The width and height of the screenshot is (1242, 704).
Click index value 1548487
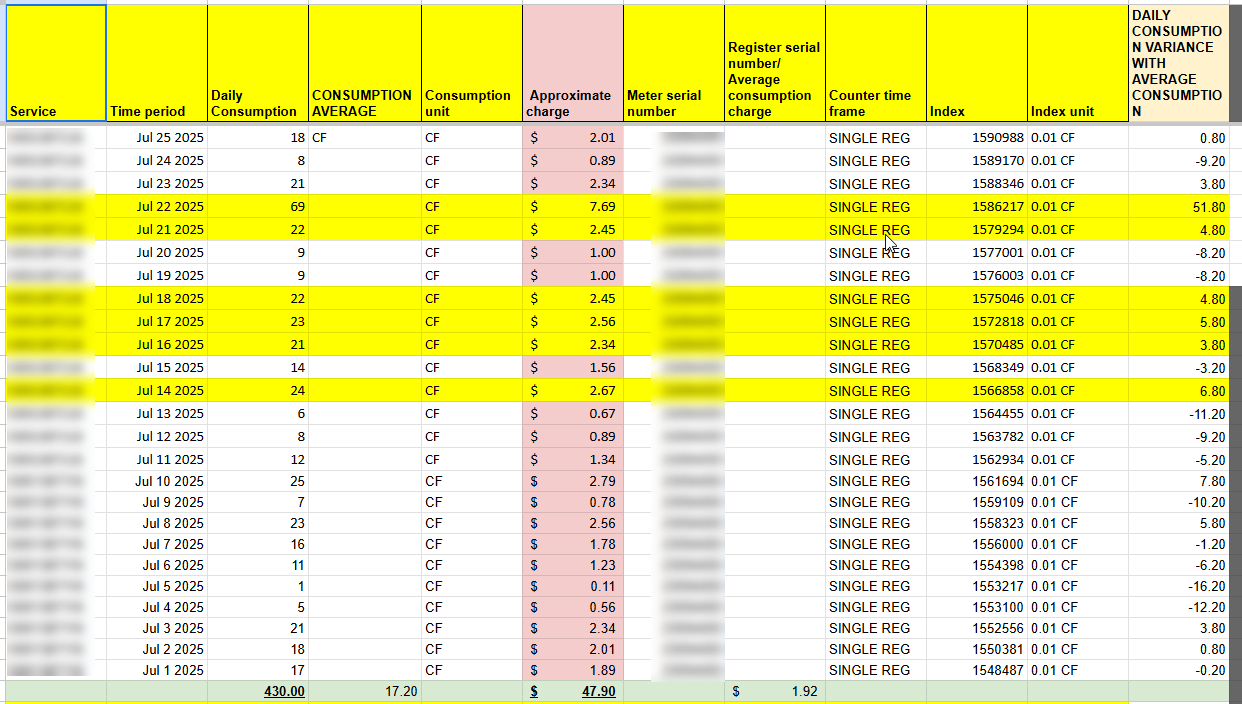pos(977,670)
